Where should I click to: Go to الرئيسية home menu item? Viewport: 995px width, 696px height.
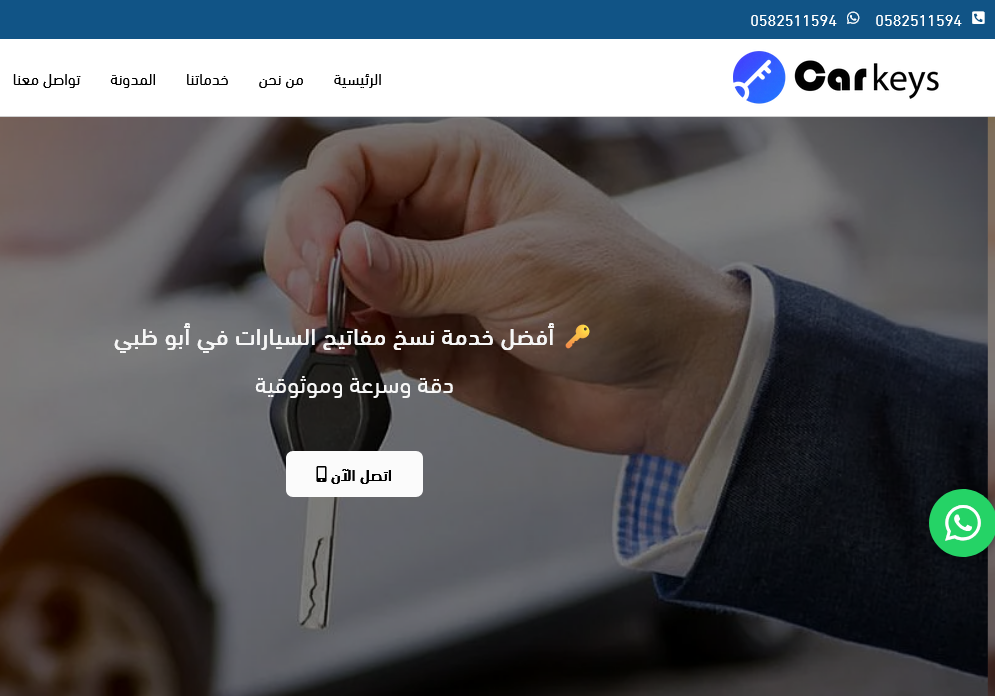tap(357, 80)
